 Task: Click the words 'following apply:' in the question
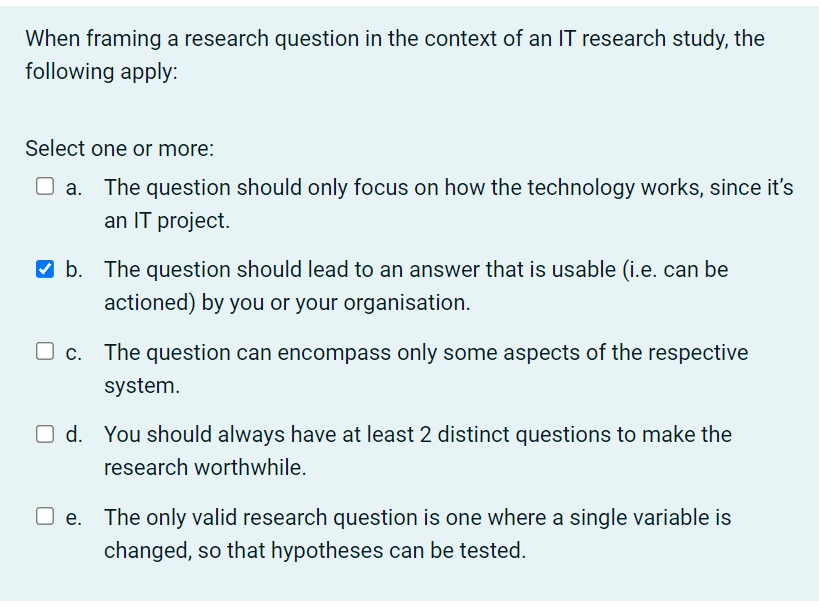[101, 72]
